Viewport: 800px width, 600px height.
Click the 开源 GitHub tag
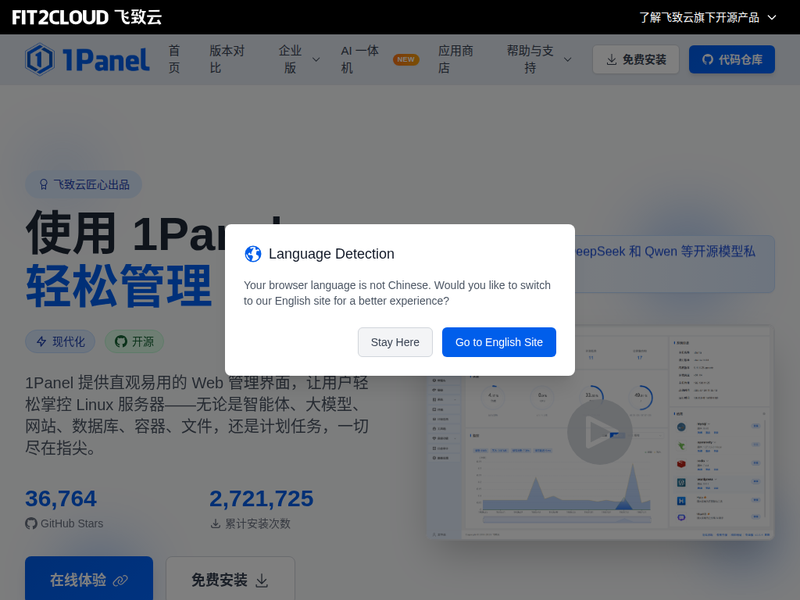134,341
